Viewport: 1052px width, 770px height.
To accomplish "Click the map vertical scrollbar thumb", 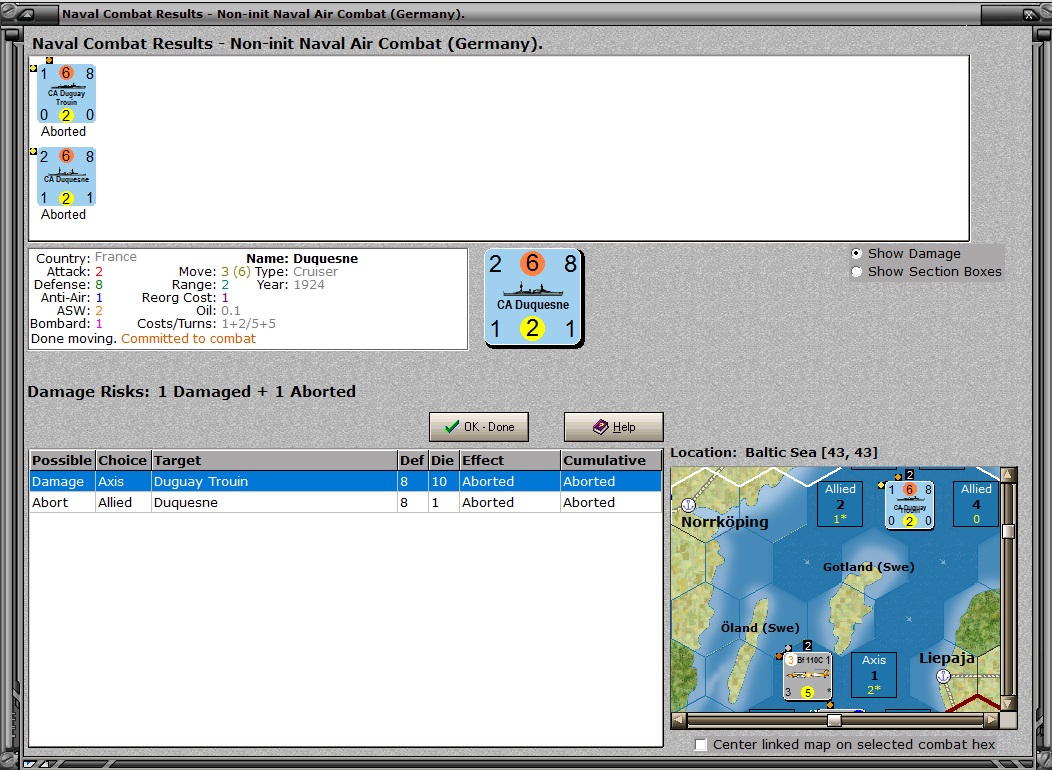I will tap(1008, 531).
